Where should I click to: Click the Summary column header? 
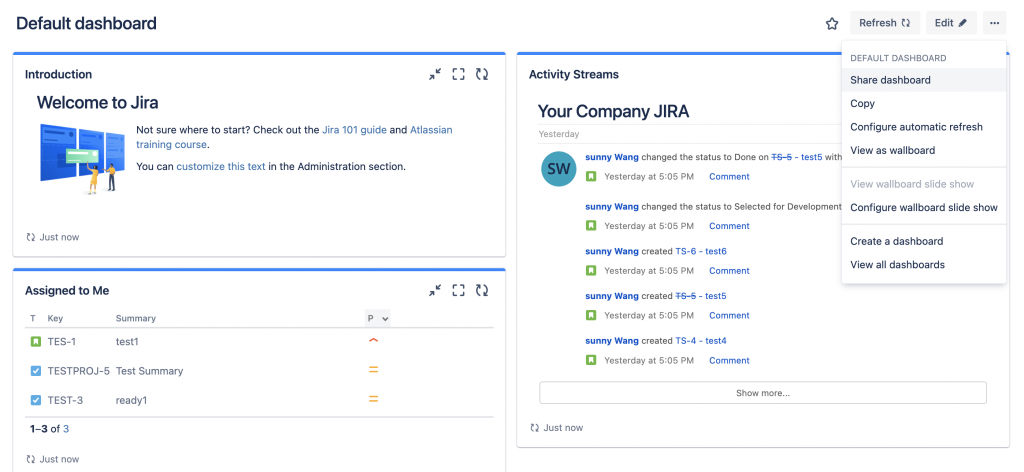pyautogui.click(x=136, y=319)
